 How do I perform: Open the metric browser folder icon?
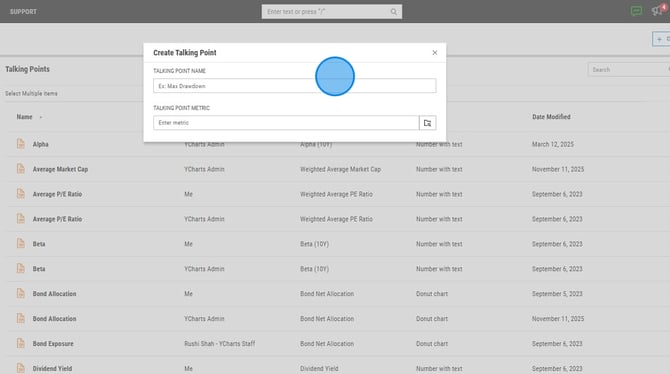click(427, 123)
